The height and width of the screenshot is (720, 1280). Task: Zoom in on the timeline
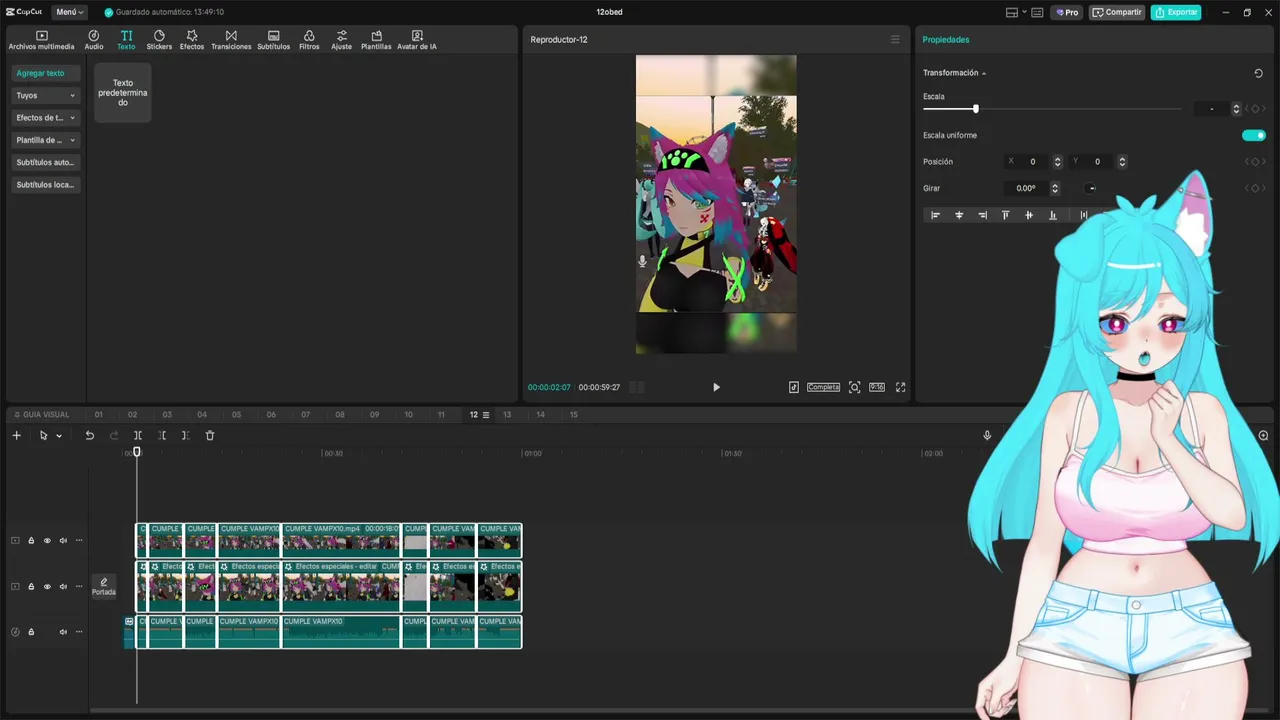1263,435
